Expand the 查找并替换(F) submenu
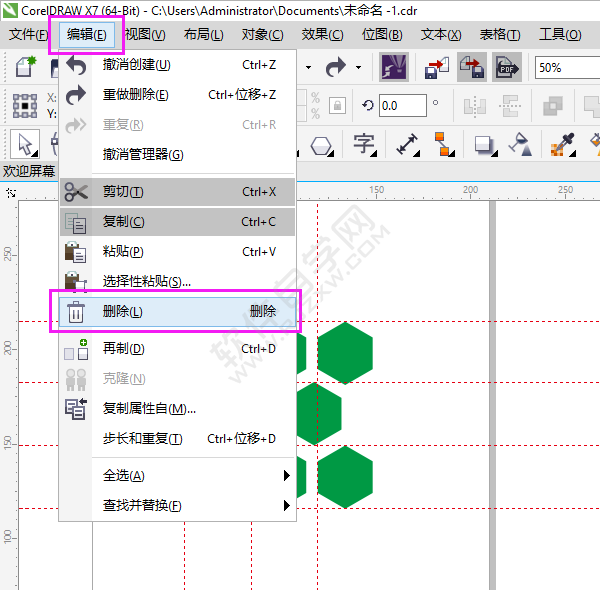Image resolution: width=600 pixels, height=590 pixels. coord(177,505)
